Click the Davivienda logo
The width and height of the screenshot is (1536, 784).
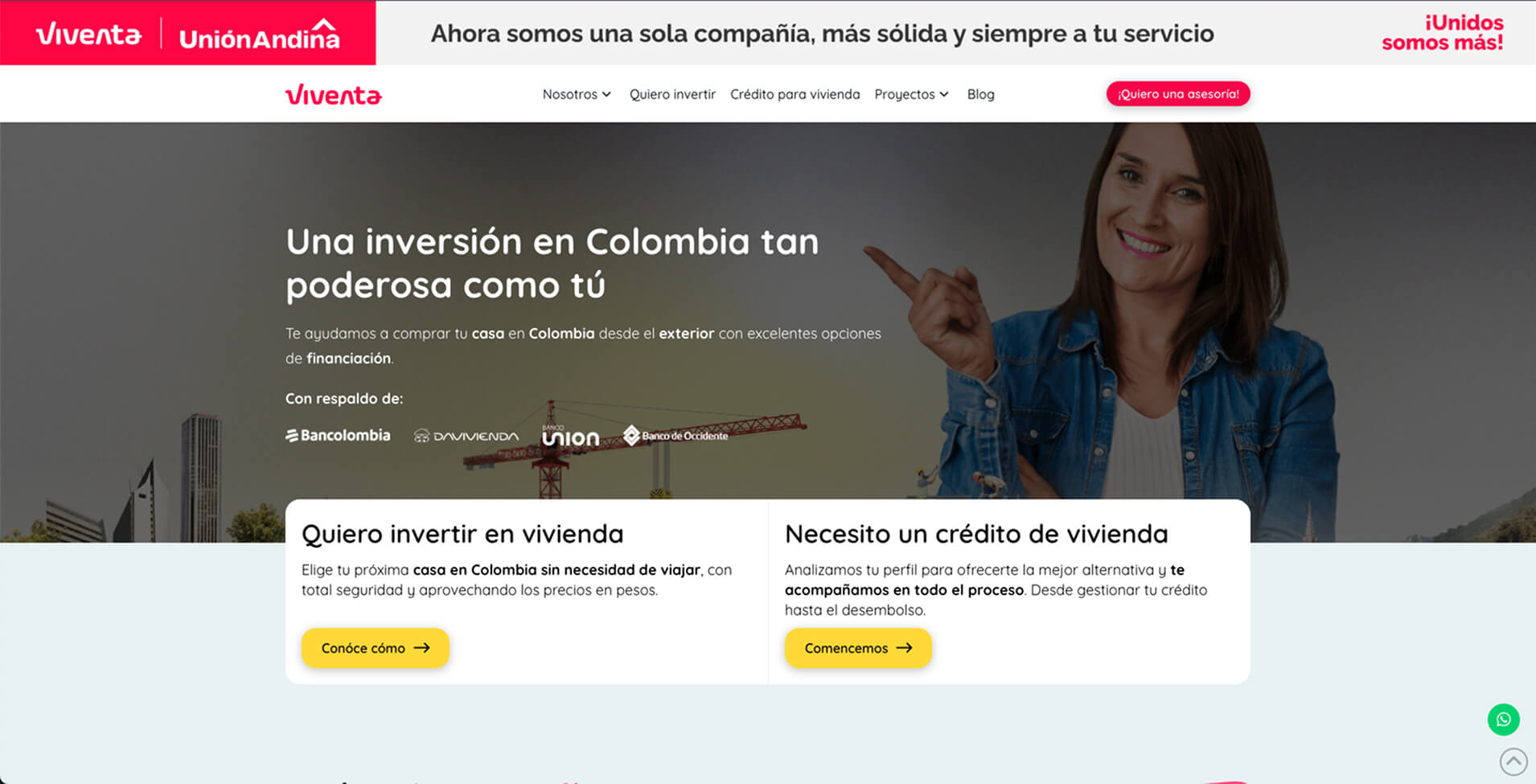(466, 436)
